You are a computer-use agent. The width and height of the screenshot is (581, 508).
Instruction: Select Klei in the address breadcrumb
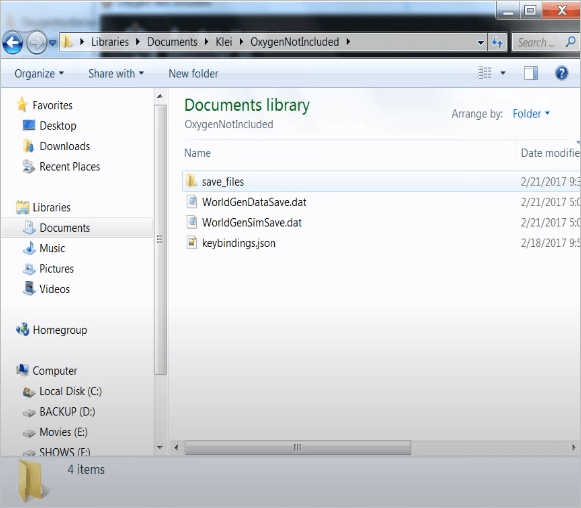pos(224,42)
